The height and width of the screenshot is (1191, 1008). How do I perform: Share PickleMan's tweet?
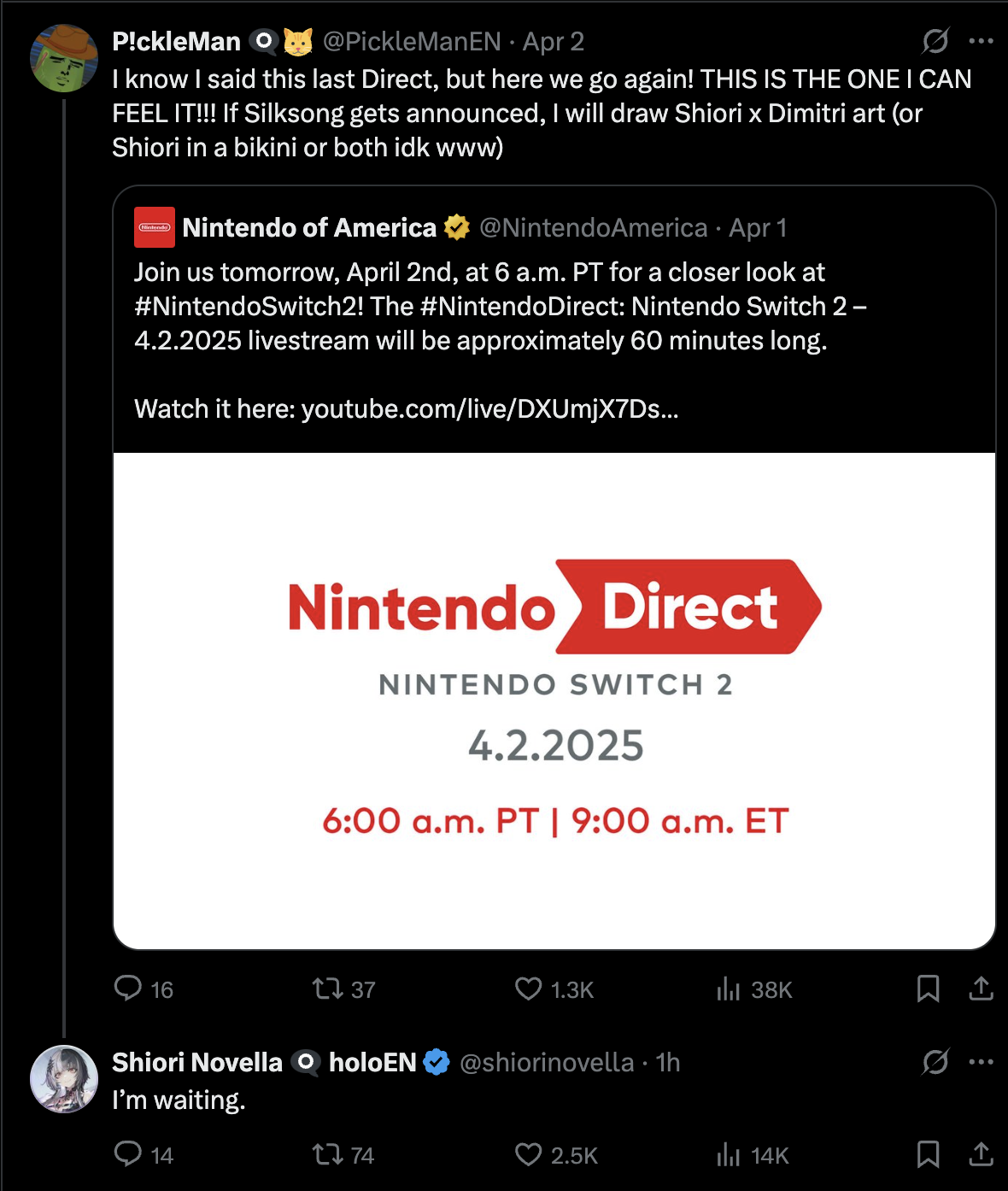point(982,989)
